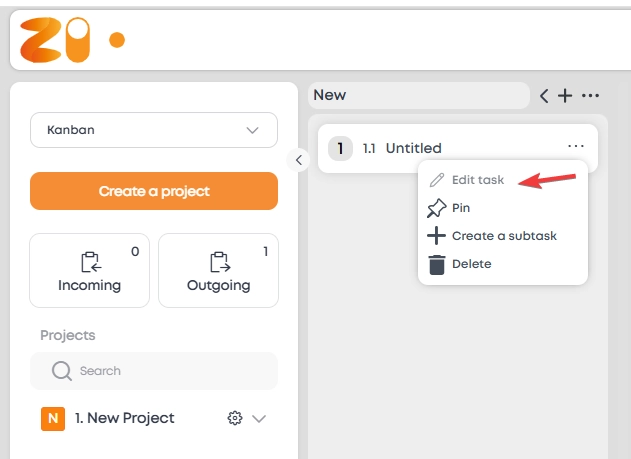Add a task with the plus icon
The image size is (631, 459).
tap(565, 96)
